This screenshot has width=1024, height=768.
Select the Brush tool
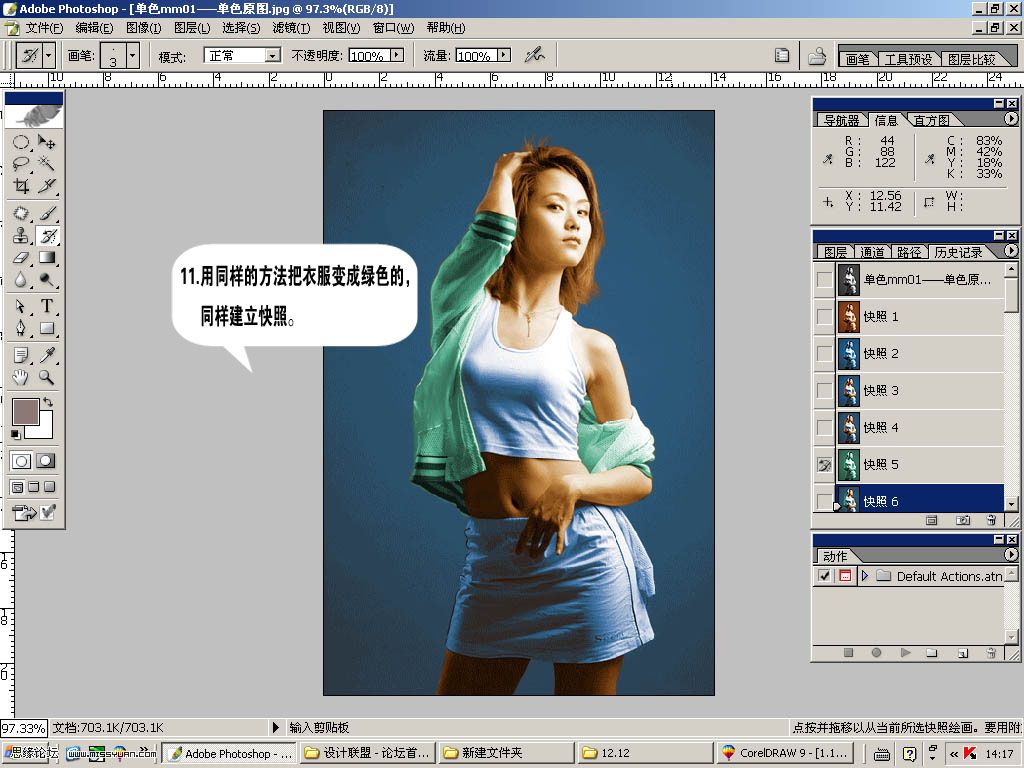click(46, 214)
